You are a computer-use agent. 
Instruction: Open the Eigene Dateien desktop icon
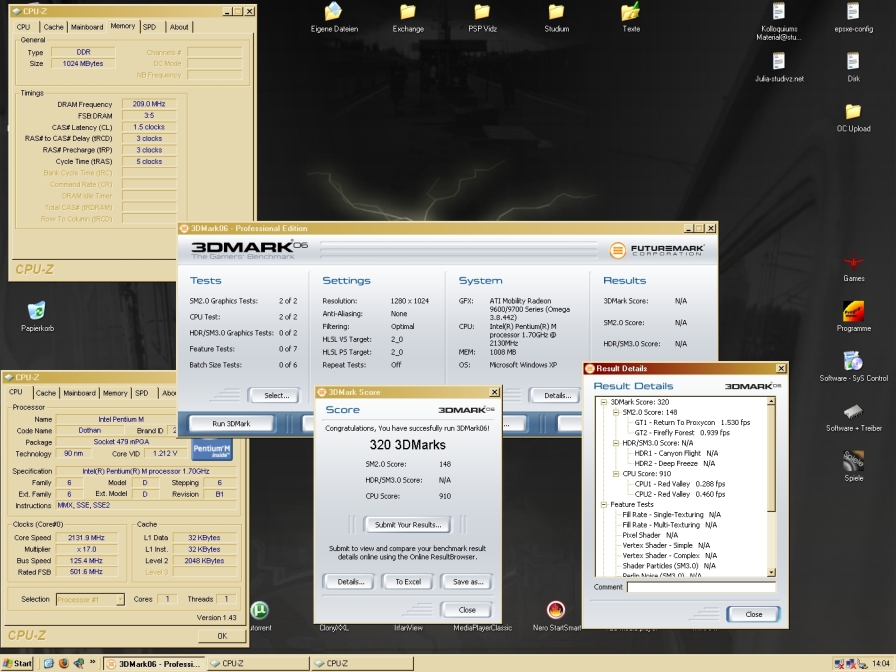click(334, 17)
